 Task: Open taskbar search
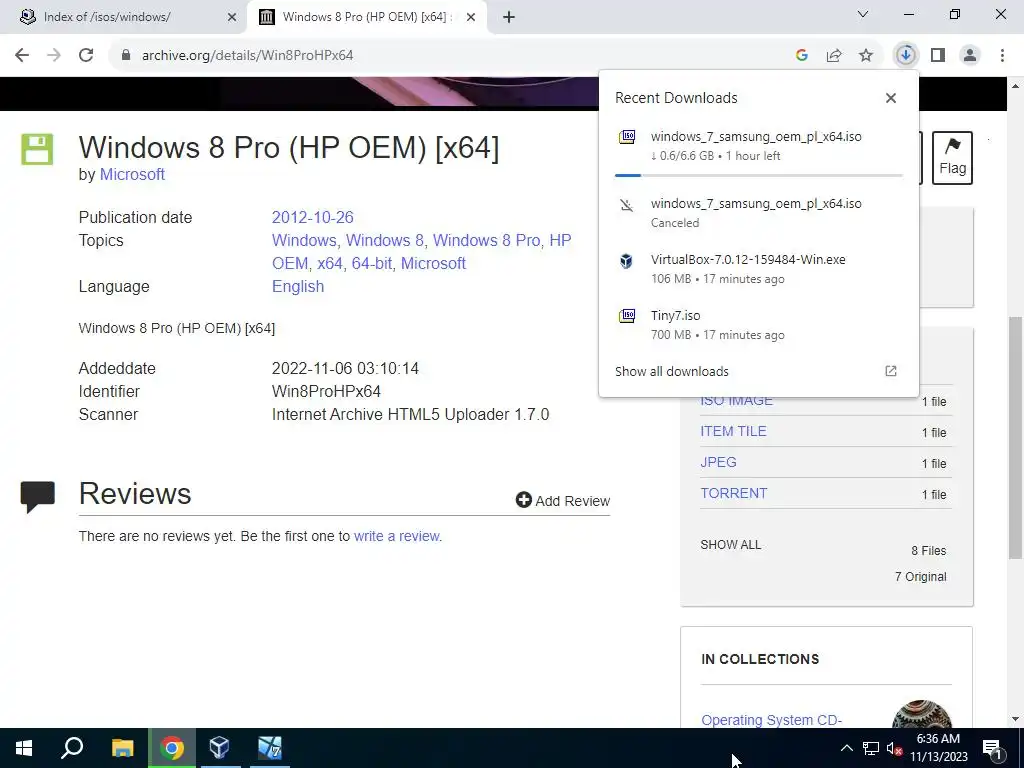click(x=72, y=748)
